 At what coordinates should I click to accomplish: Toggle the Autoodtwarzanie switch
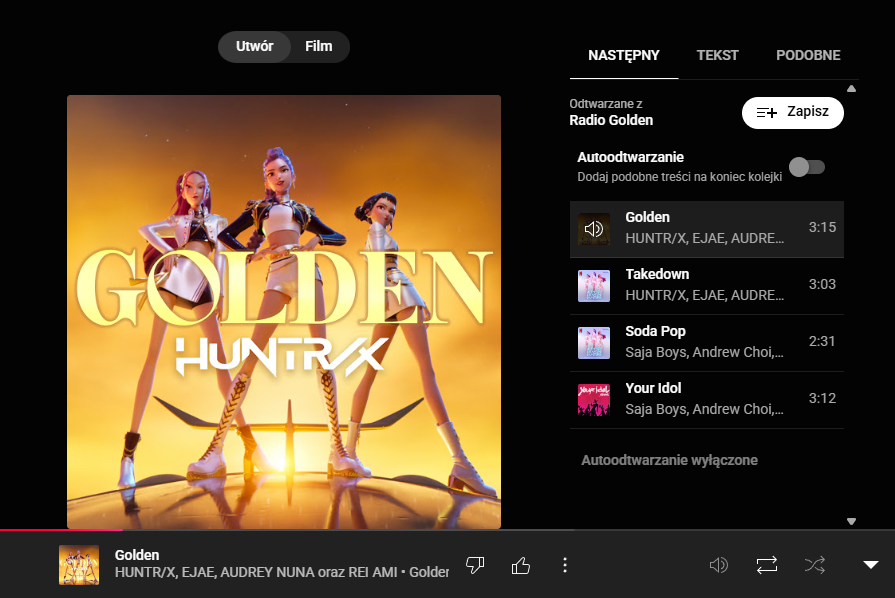coord(807,167)
